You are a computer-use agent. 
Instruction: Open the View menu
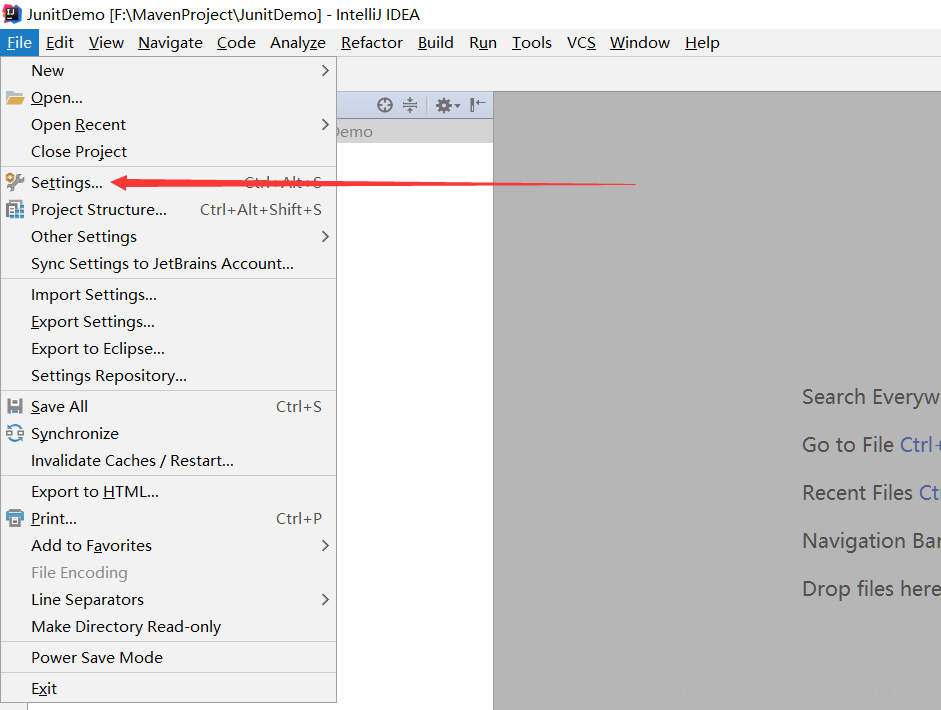point(106,43)
